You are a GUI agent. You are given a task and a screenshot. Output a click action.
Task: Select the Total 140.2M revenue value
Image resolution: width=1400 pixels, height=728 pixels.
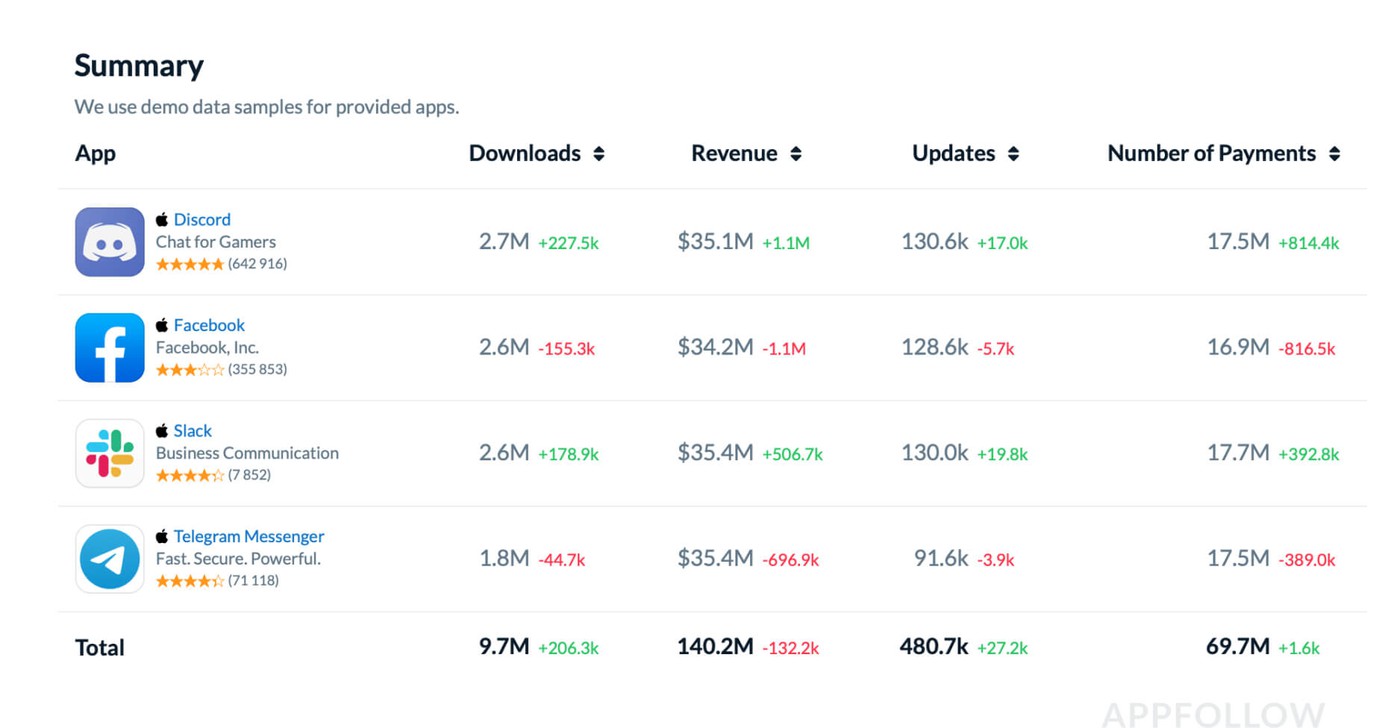[x=715, y=647]
